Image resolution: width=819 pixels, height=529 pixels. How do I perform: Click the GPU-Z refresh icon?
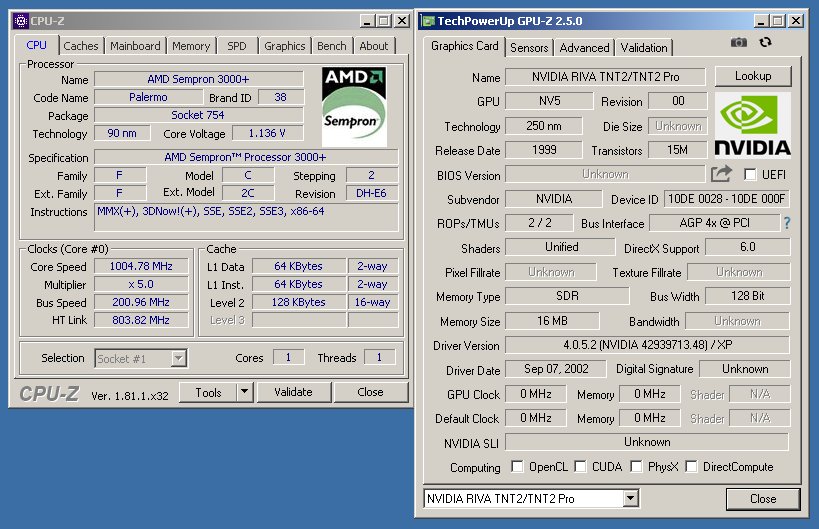click(x=766, y=42)
